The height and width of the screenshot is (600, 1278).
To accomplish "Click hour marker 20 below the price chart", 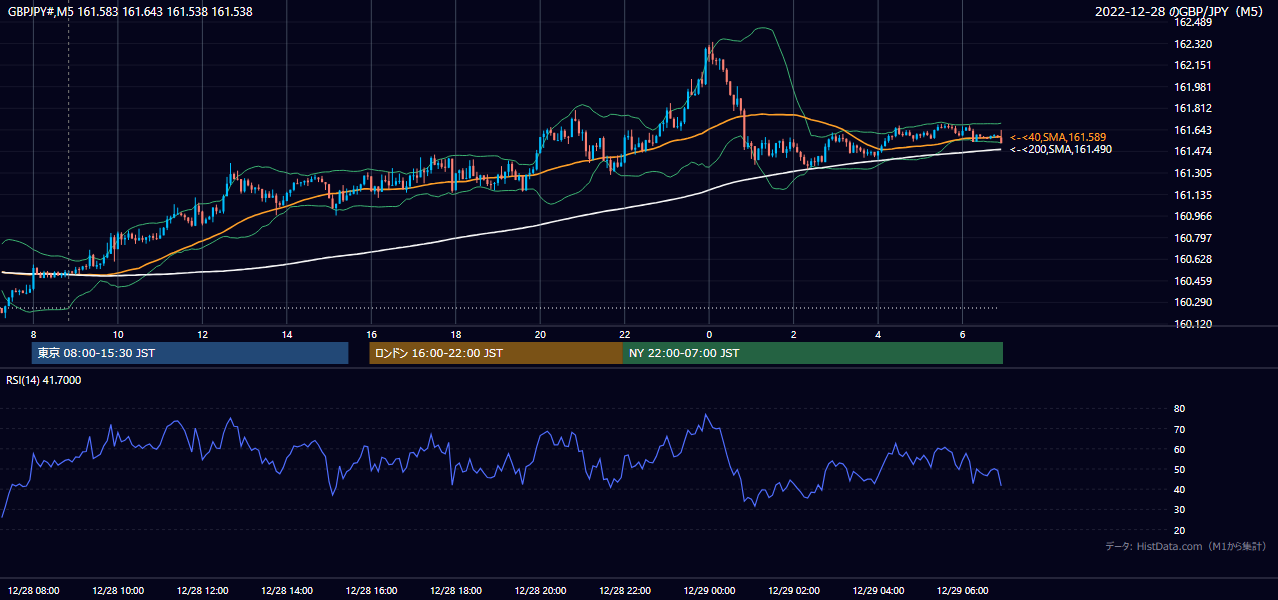I will click(540, 334).
